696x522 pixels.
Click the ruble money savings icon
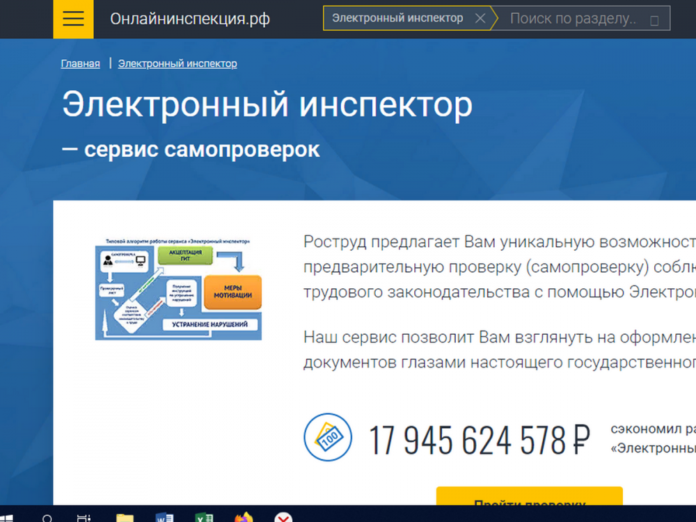tap(327, 437)
